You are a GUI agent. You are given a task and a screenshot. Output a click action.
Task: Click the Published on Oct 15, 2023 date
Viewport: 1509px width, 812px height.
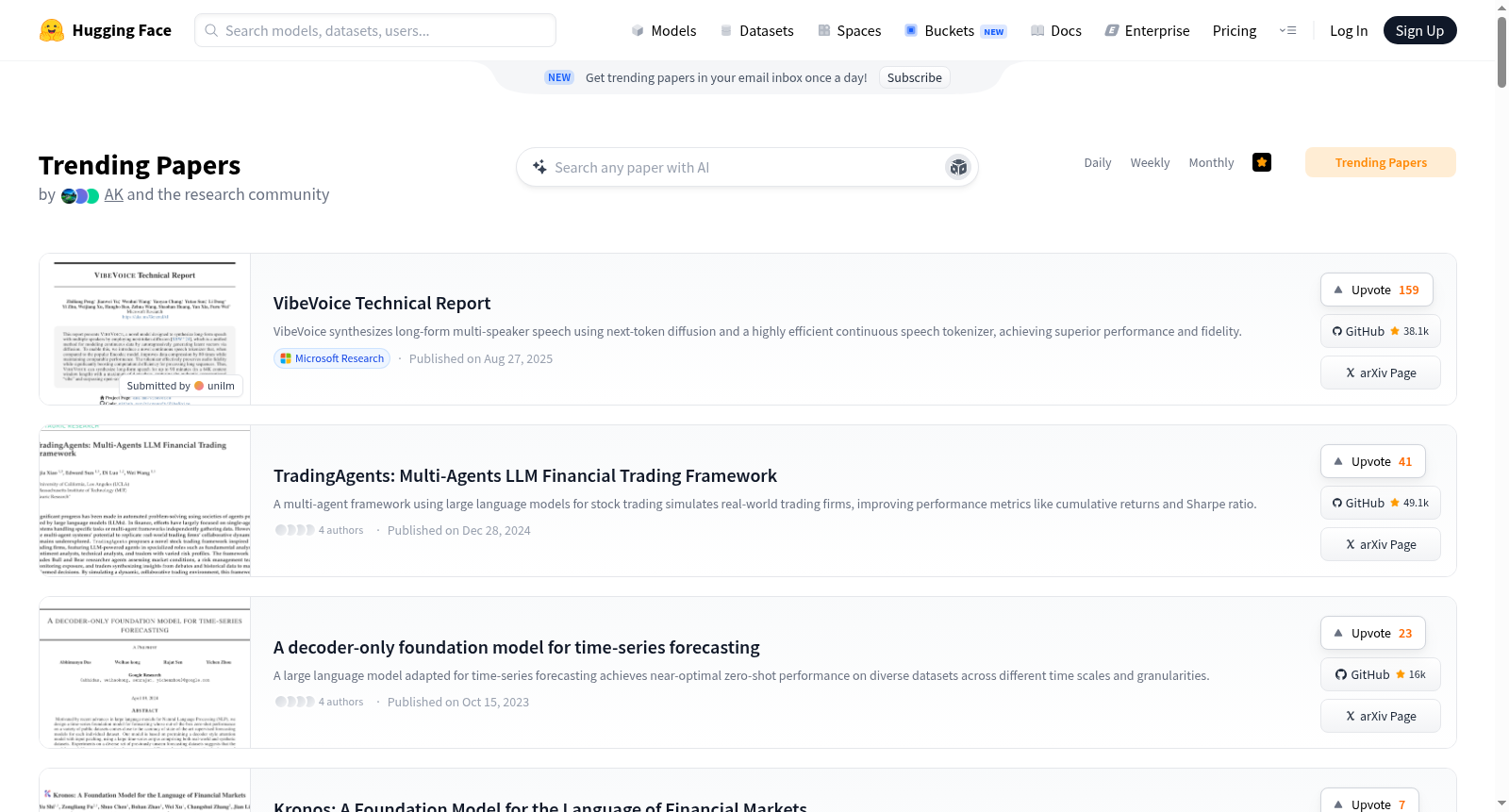click(458, 702)
